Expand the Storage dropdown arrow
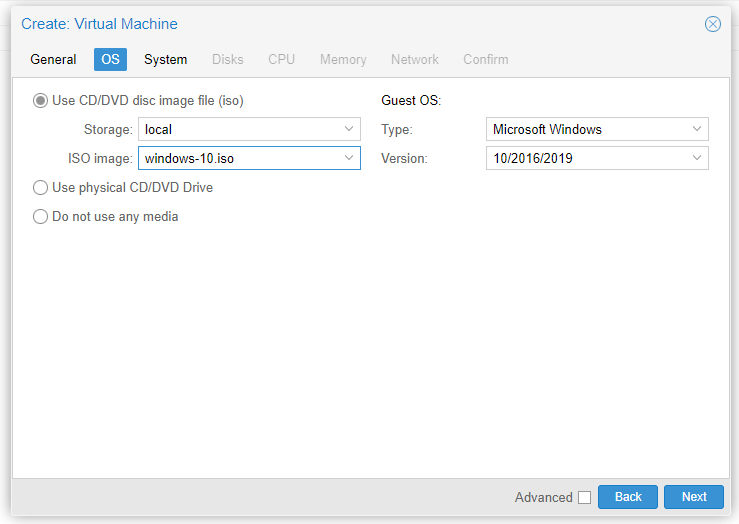739x524 pixels. click(x=349, y=129)
